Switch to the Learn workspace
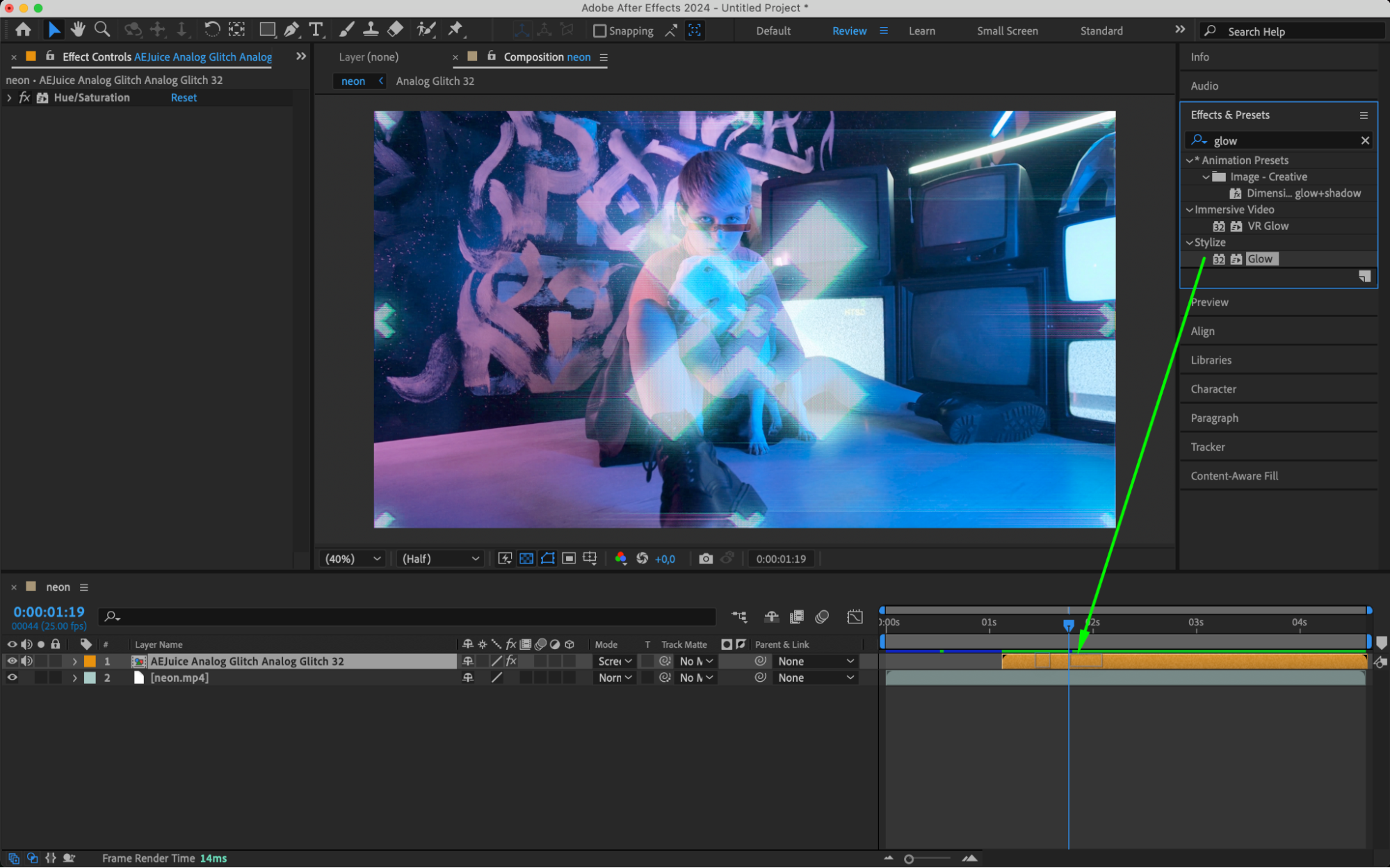Image resolution: width=1390 pixels, height=868 pixels. click(x=921, y=31)
